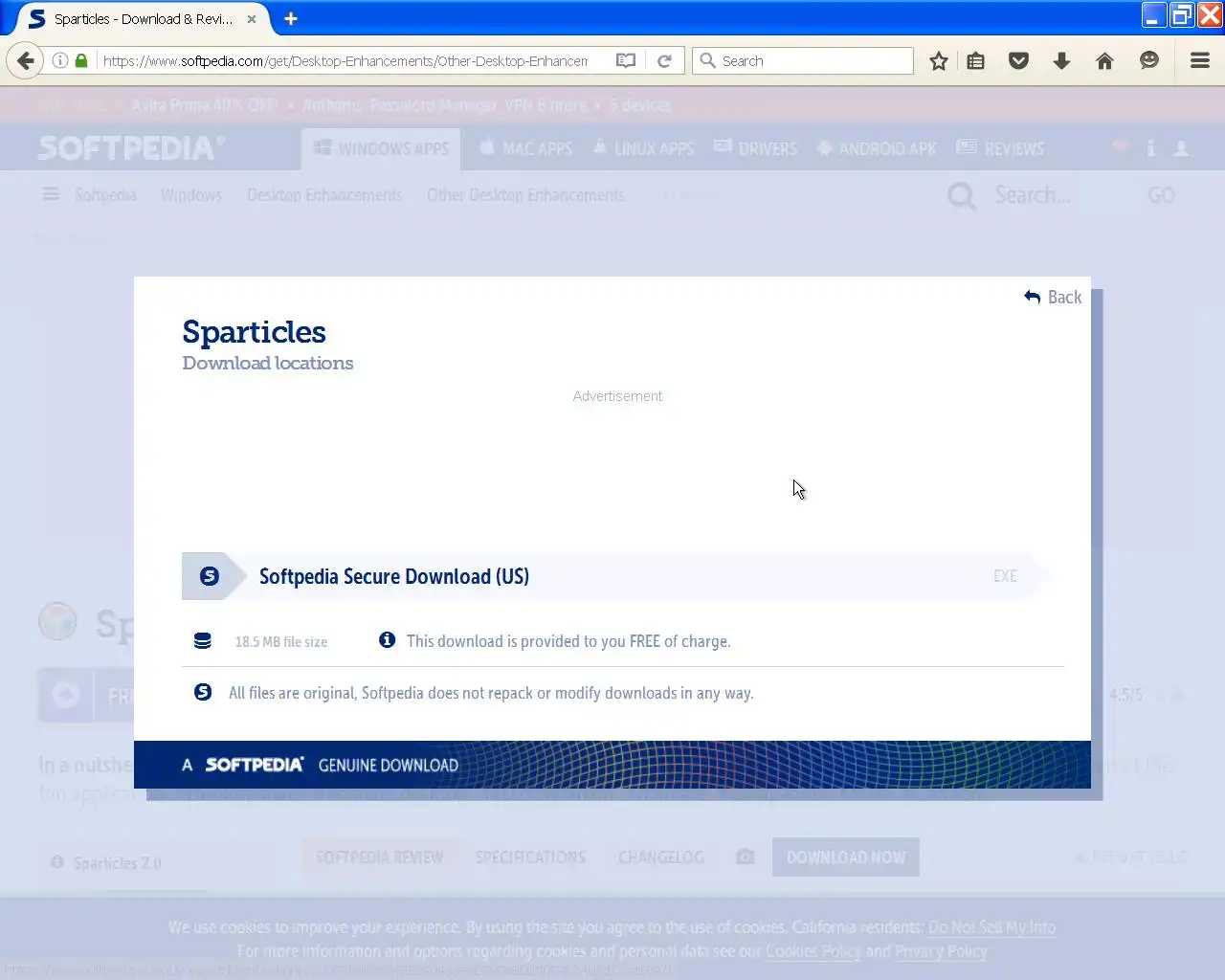Click the user account icon in header
The height and width of the screenshot is (980, 1225).
(1182, 148)
